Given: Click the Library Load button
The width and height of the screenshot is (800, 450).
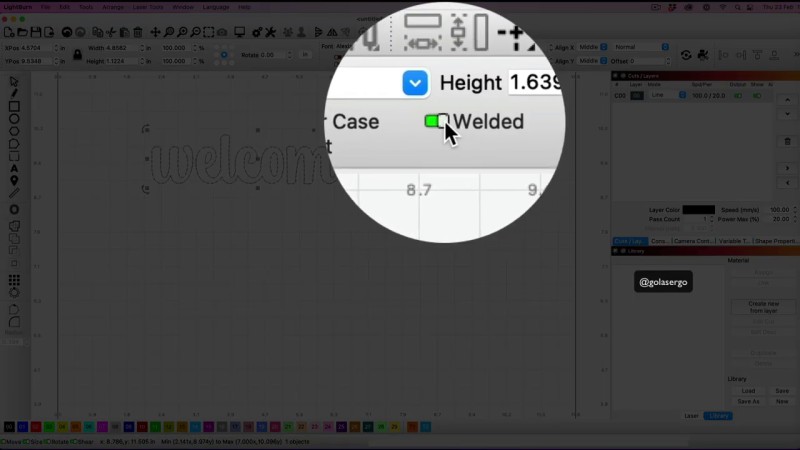Looking at the screenshot, I should tap(748, 391).
